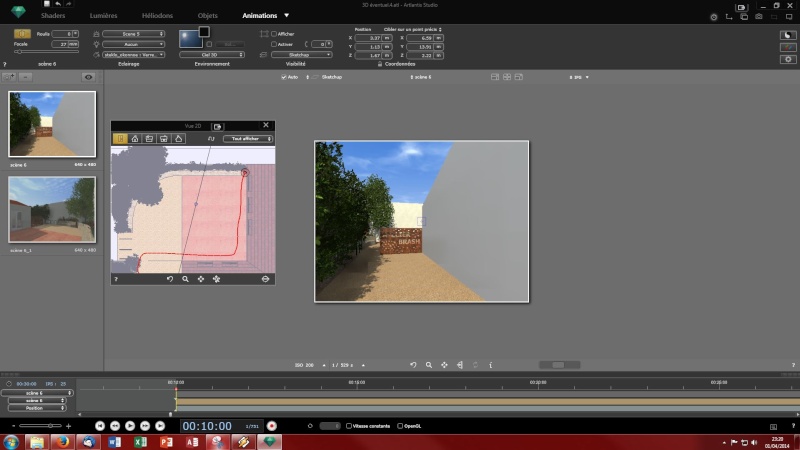
Task: Click the fit-all icon in Vue 2D footer
Action: pyautogui.click(x=216, y=279)
